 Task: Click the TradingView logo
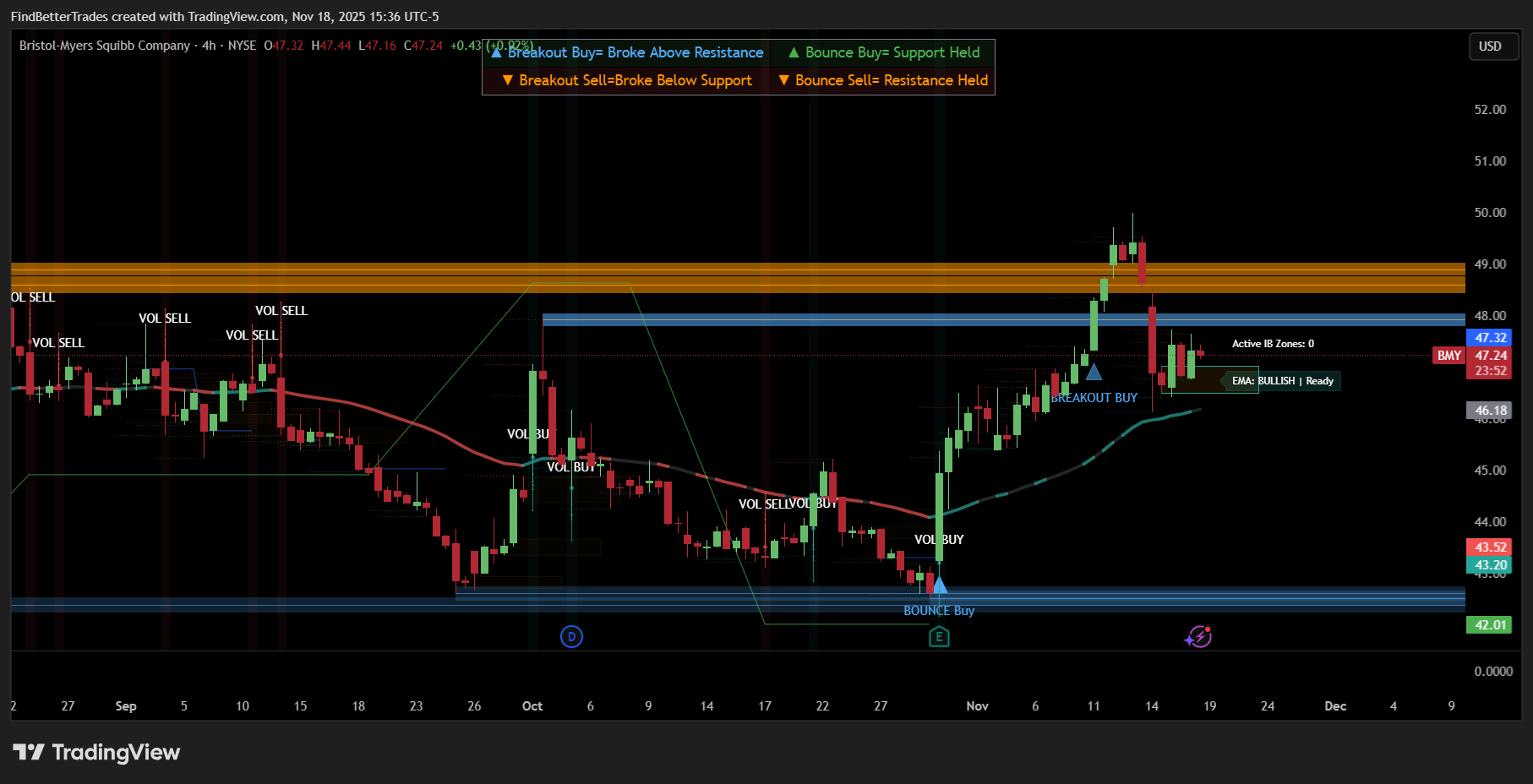pyautogui.click(x=96, y=752)
